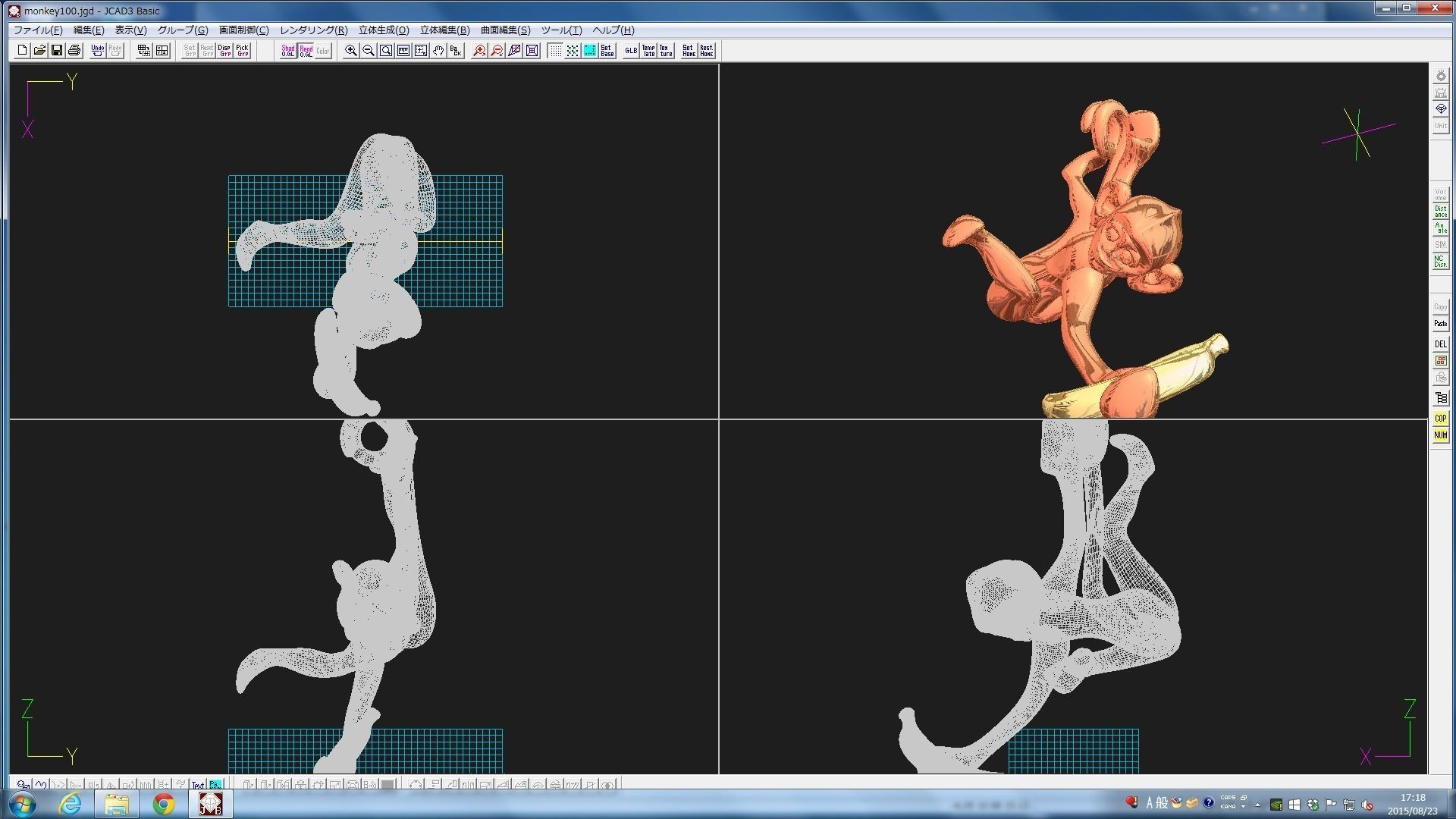The height and width of the screenshot is (819, 1456).
Task: Click the diamond gem icon in sidebar
Action: (1440, 109)
